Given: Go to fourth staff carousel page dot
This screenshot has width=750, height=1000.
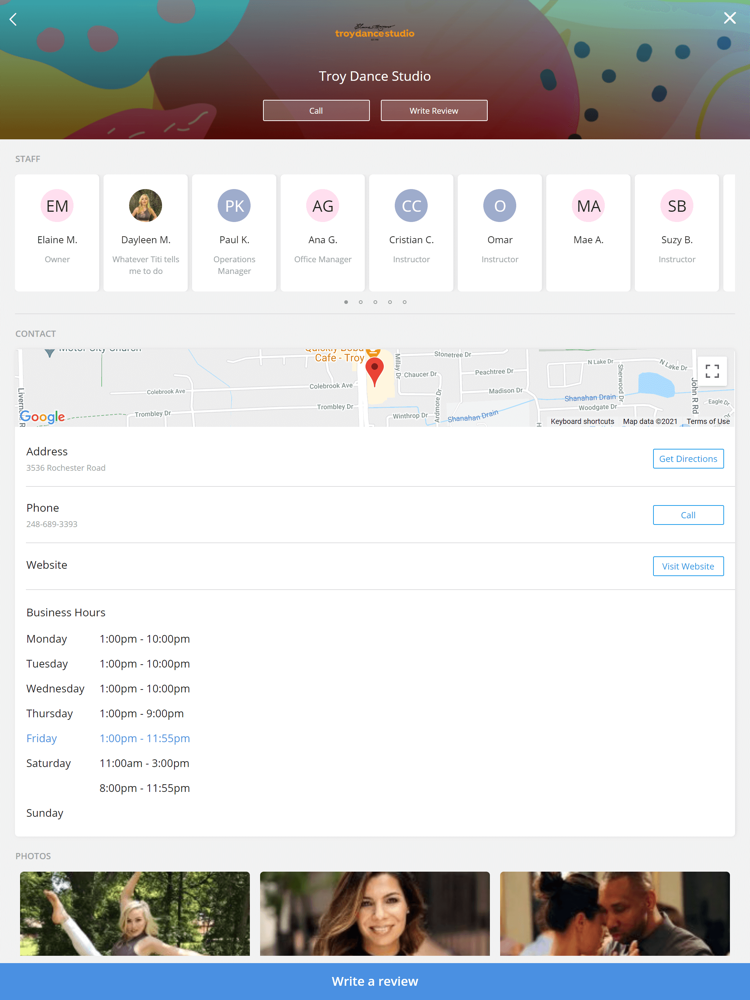Looking at the screenshot, I should pyautogui.click(x=390, y=302).
